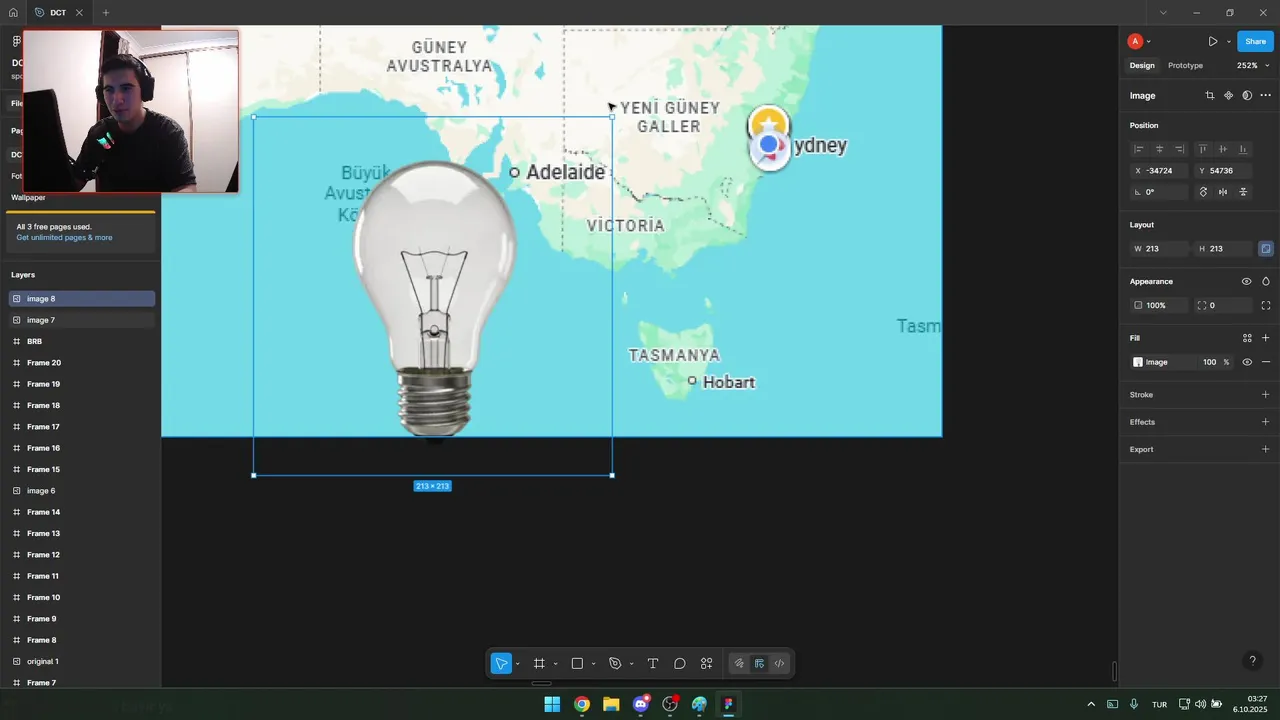Open the fill styles library icon

coord(1247,338)
